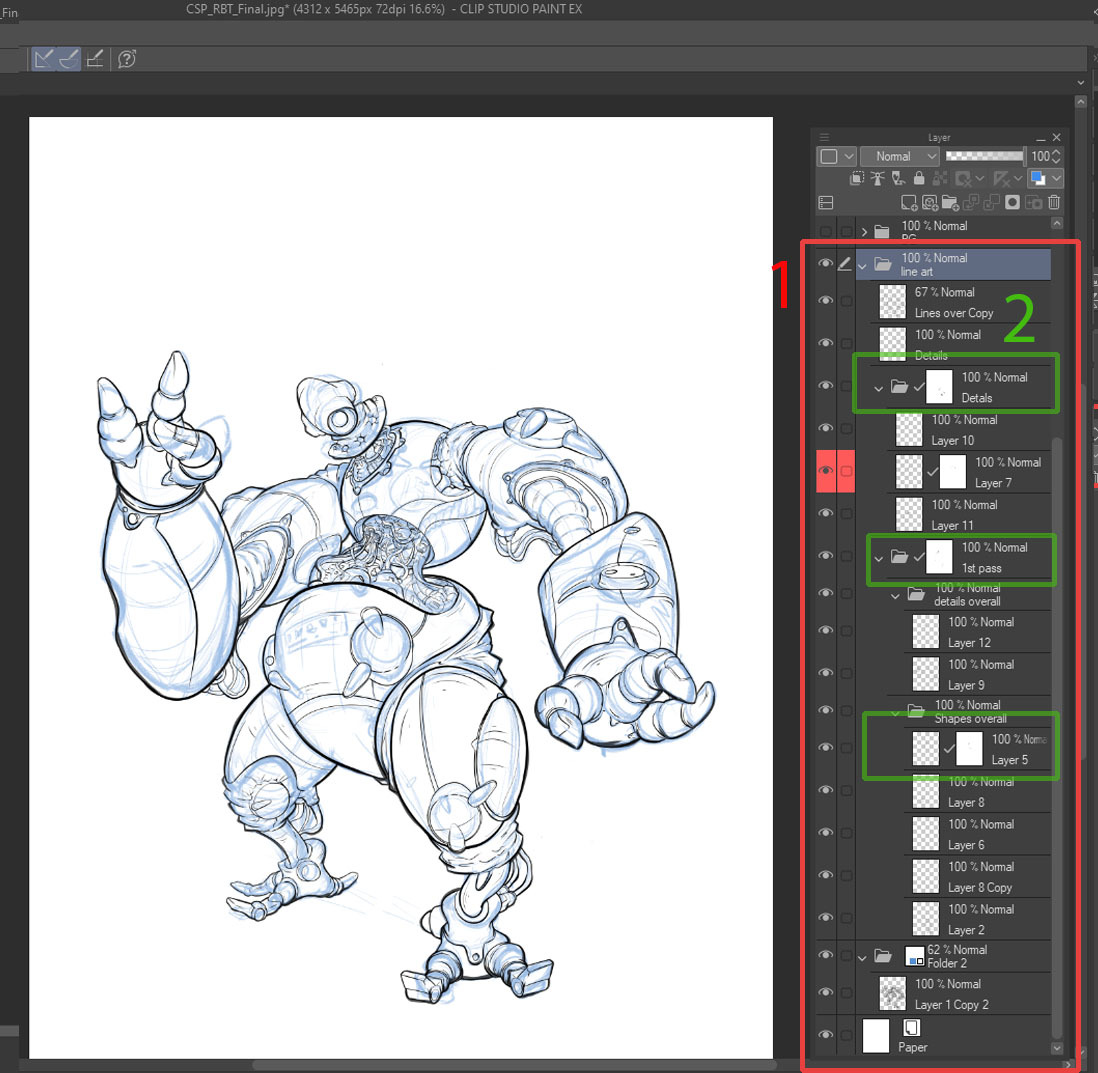Collapse the Folder 2 group

(x=862, y=955)
